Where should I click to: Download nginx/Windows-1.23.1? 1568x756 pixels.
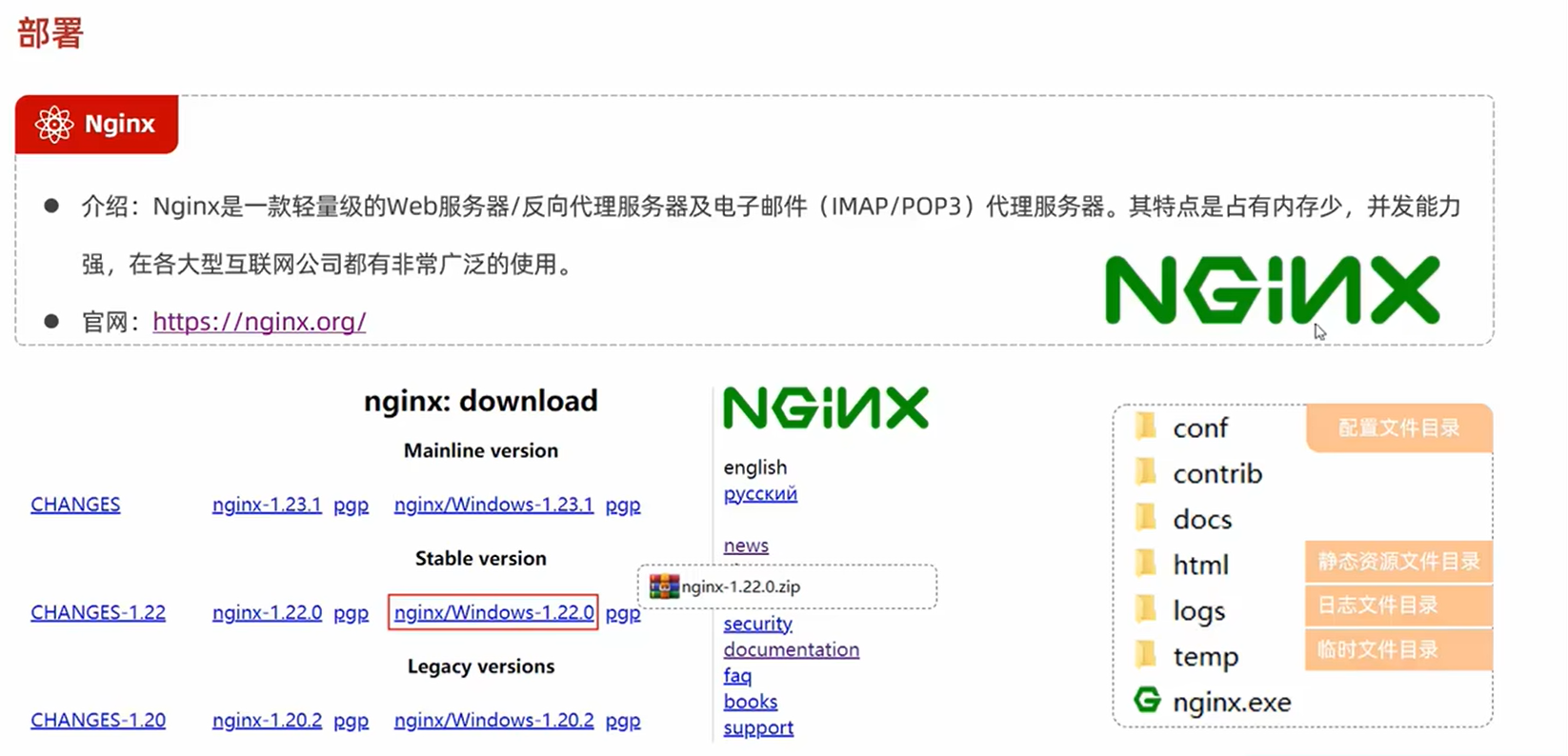click(493, 505)
